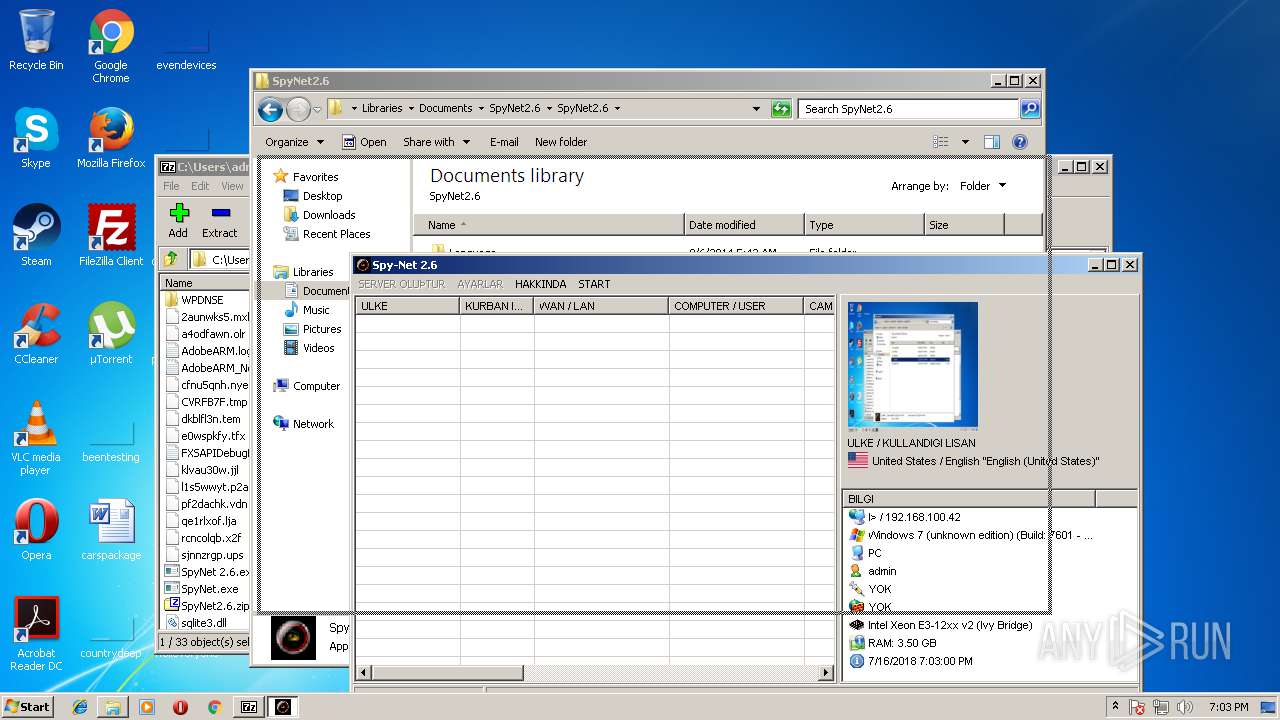
Task: Click the taskbar clock showing 7:03 PM
Action: [x=1228, y=707]
